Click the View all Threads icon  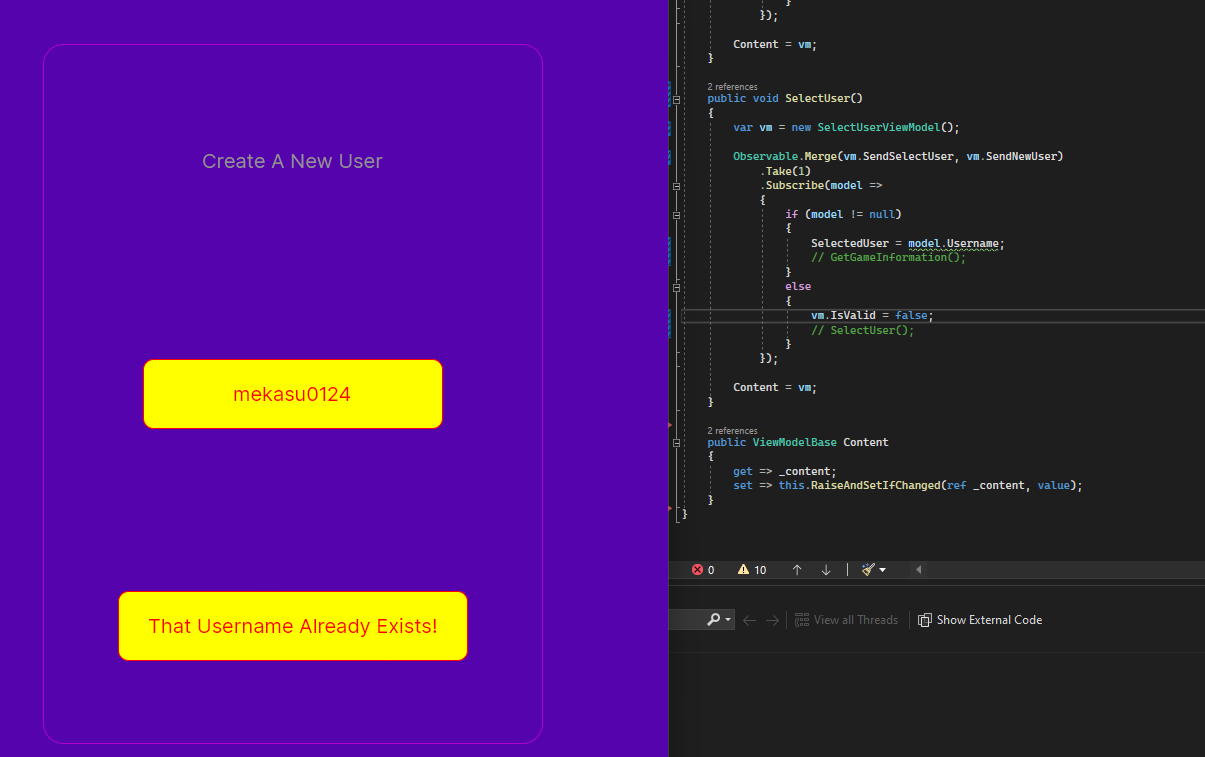click(801, 620)
